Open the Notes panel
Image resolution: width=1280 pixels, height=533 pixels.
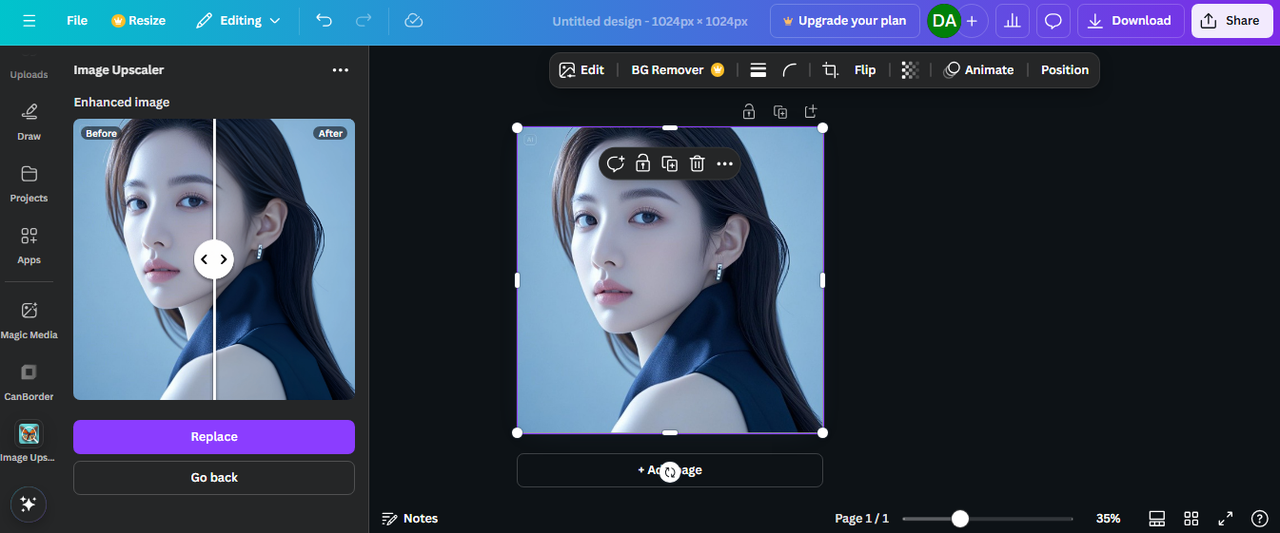pyautogui.click(x=410, y=518)
